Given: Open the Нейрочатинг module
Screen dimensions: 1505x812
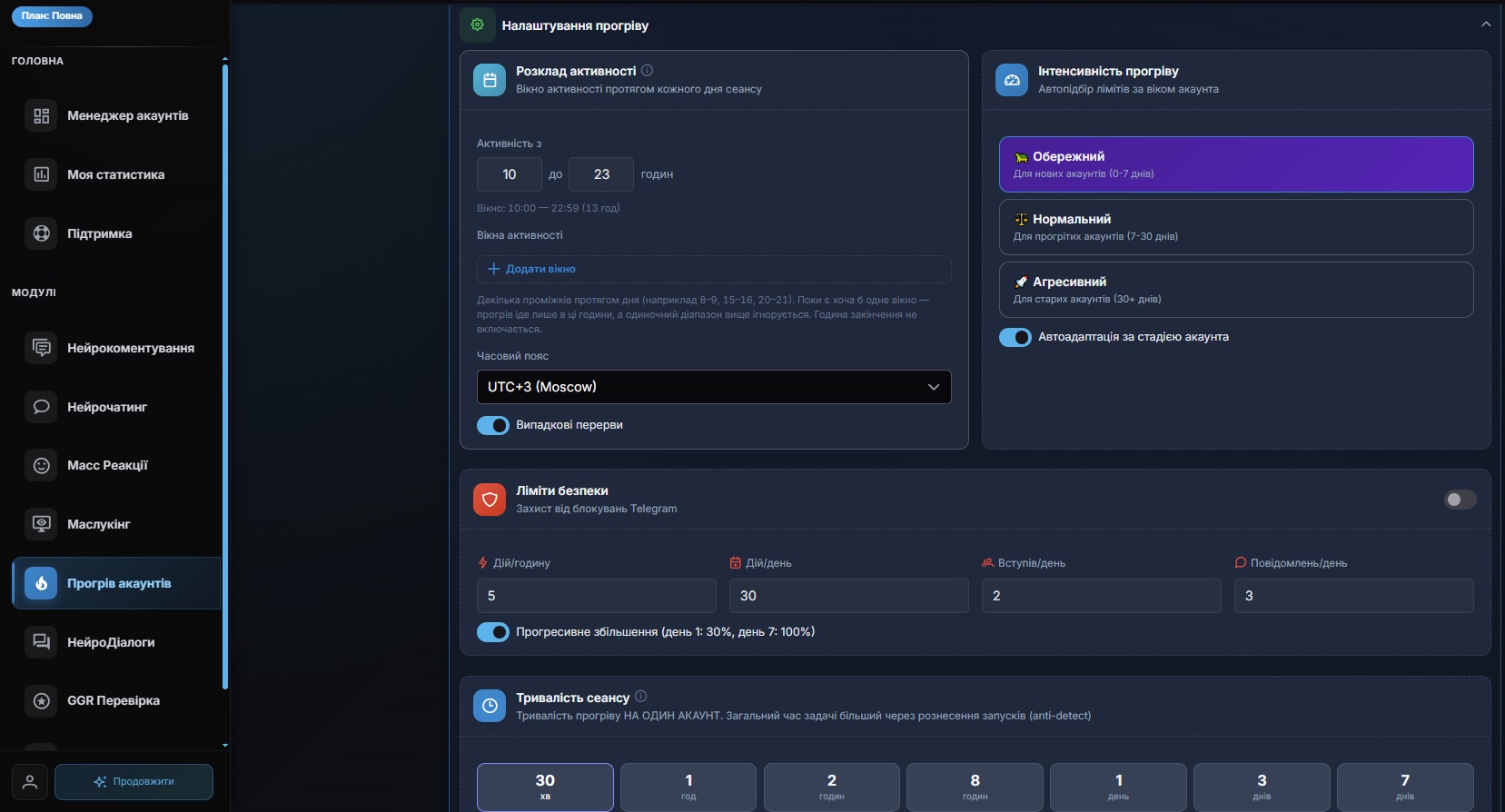Looking at the screenshot, I should [116, 407].
